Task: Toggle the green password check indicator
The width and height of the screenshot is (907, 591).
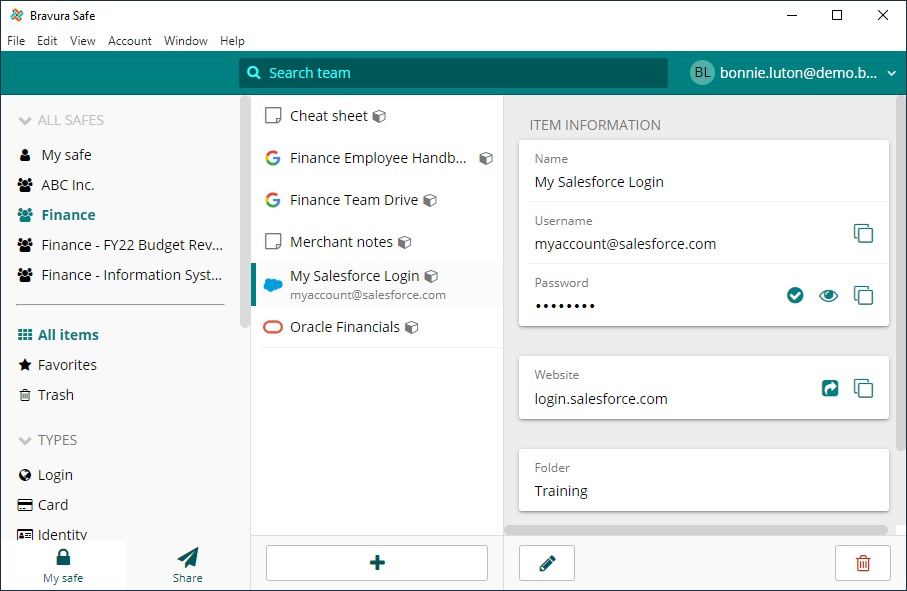Action: (794, 295)
